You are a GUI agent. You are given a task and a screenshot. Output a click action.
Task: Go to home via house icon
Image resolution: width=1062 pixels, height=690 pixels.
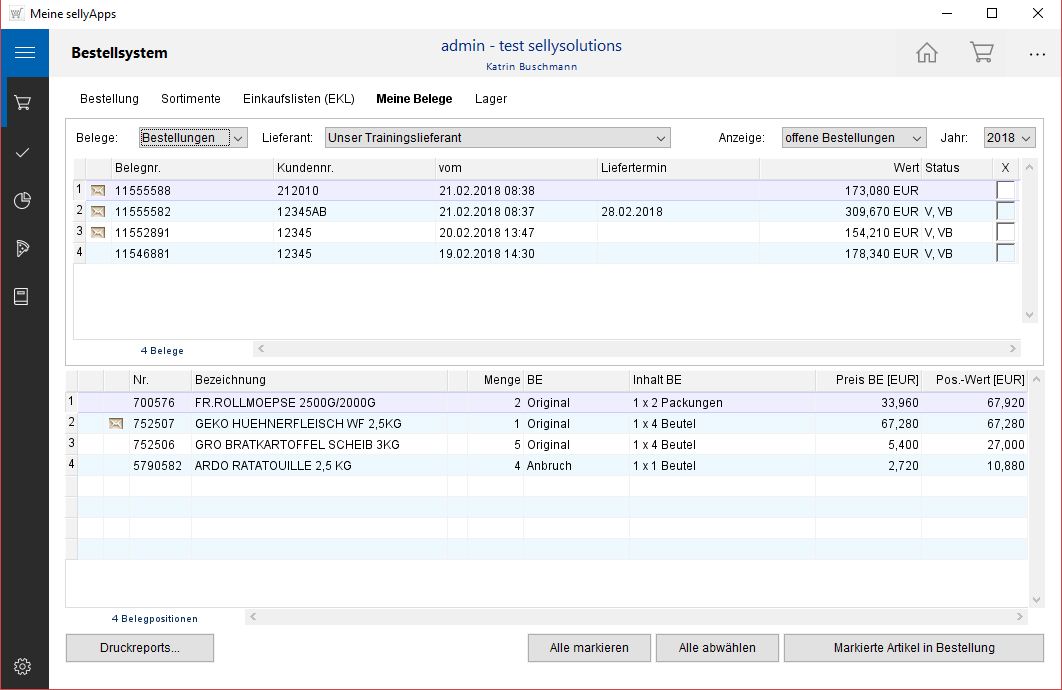(x=927, y=53)
